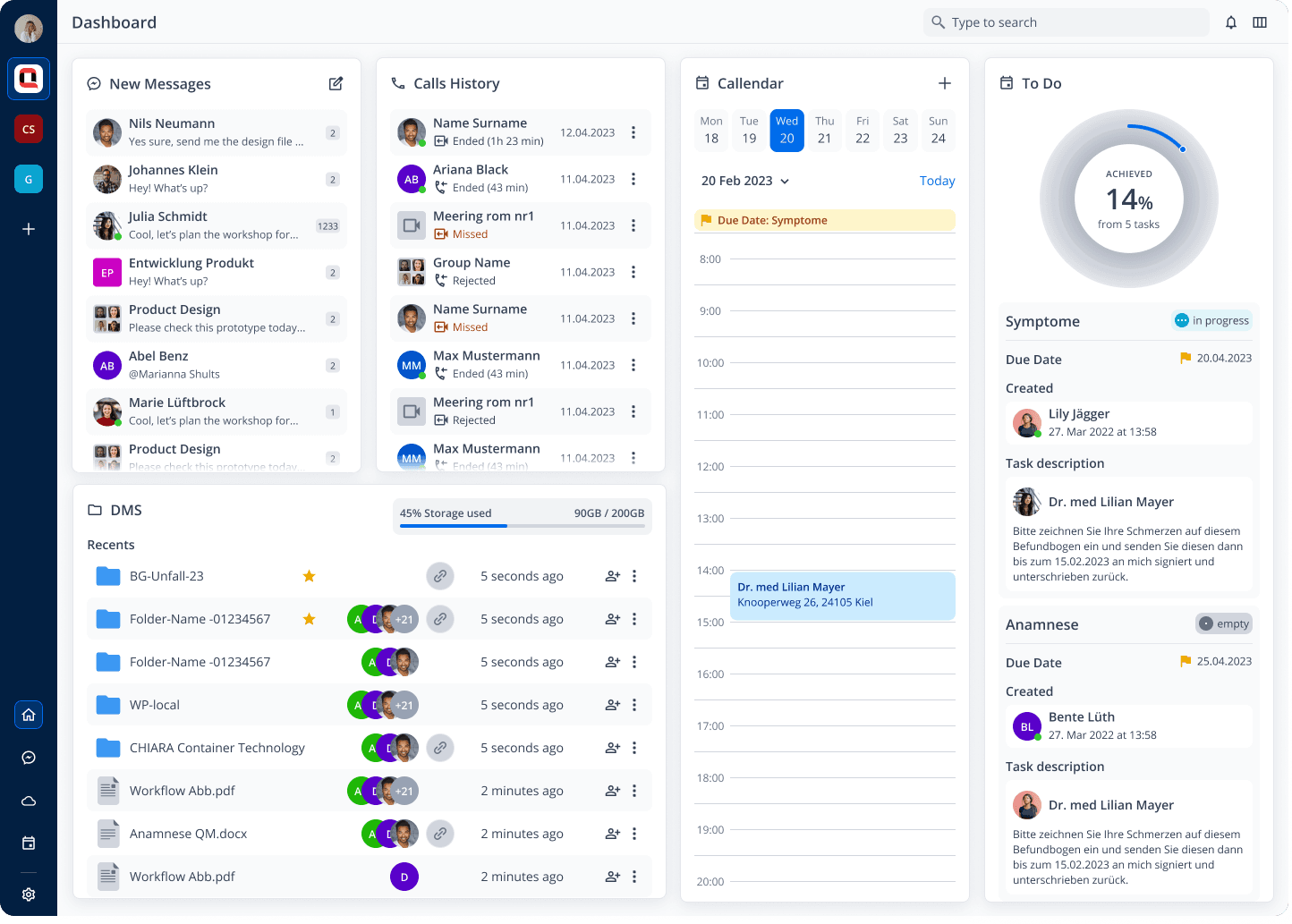Open the Entwicklung Produkt message
The width and height of the screenshot is (1292, 924).
[217, 272]
